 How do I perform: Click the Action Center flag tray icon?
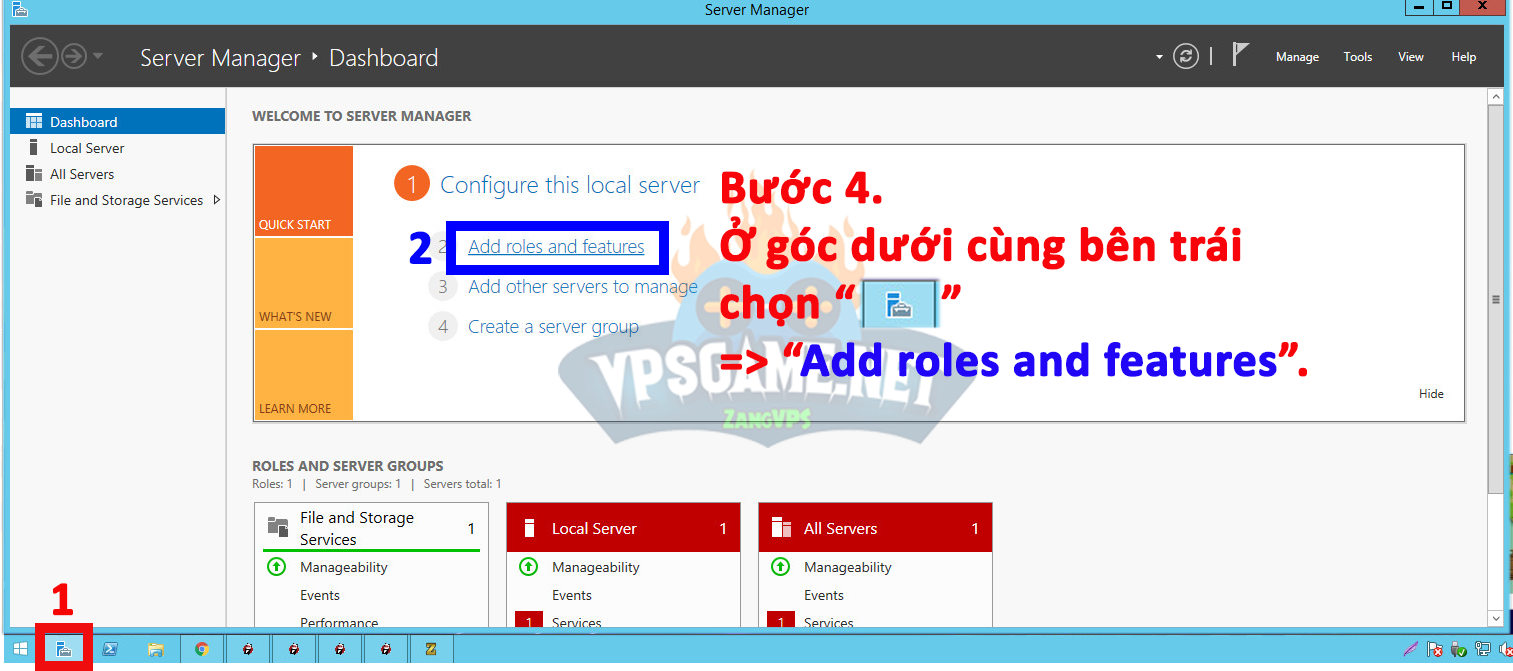coord(1435,650)
